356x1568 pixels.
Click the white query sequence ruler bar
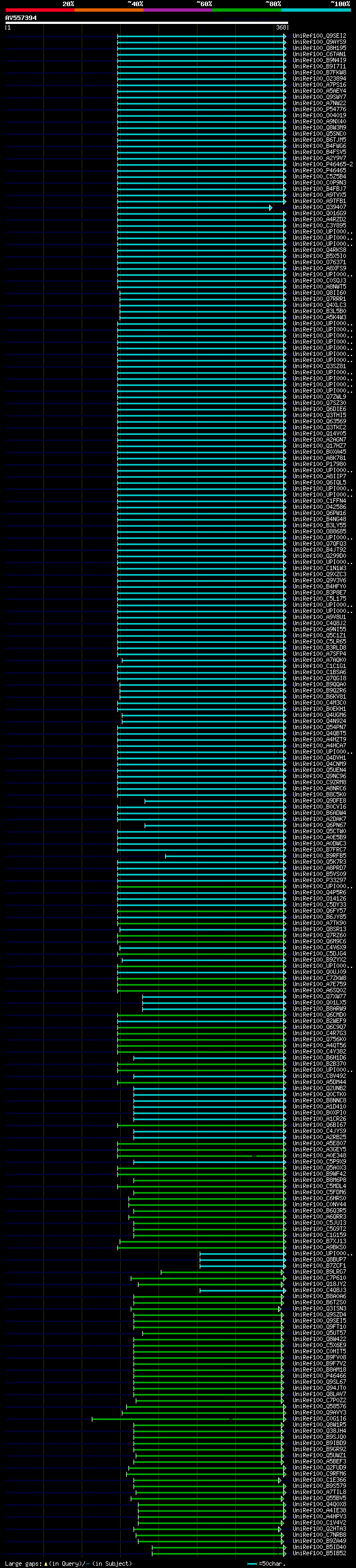coord(147,22)
